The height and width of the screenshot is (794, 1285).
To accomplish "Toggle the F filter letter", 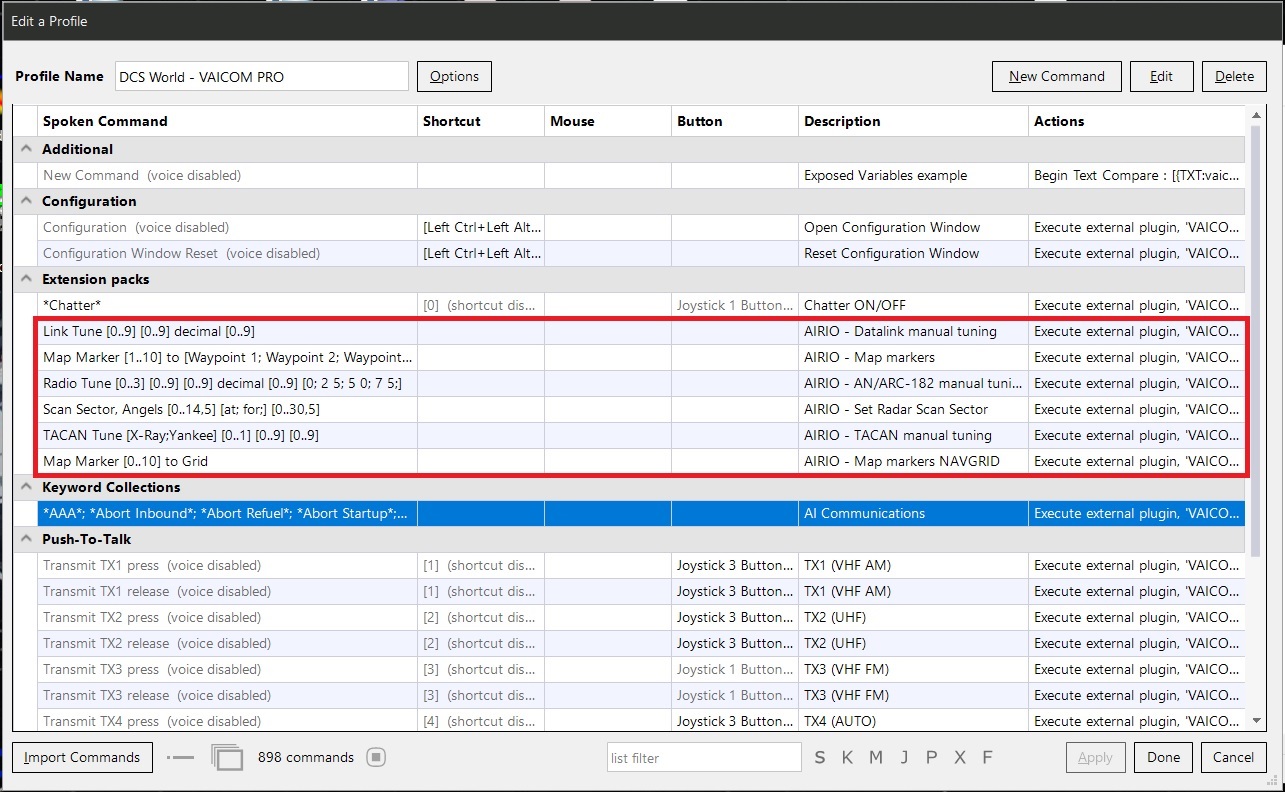I will [987, 758].
